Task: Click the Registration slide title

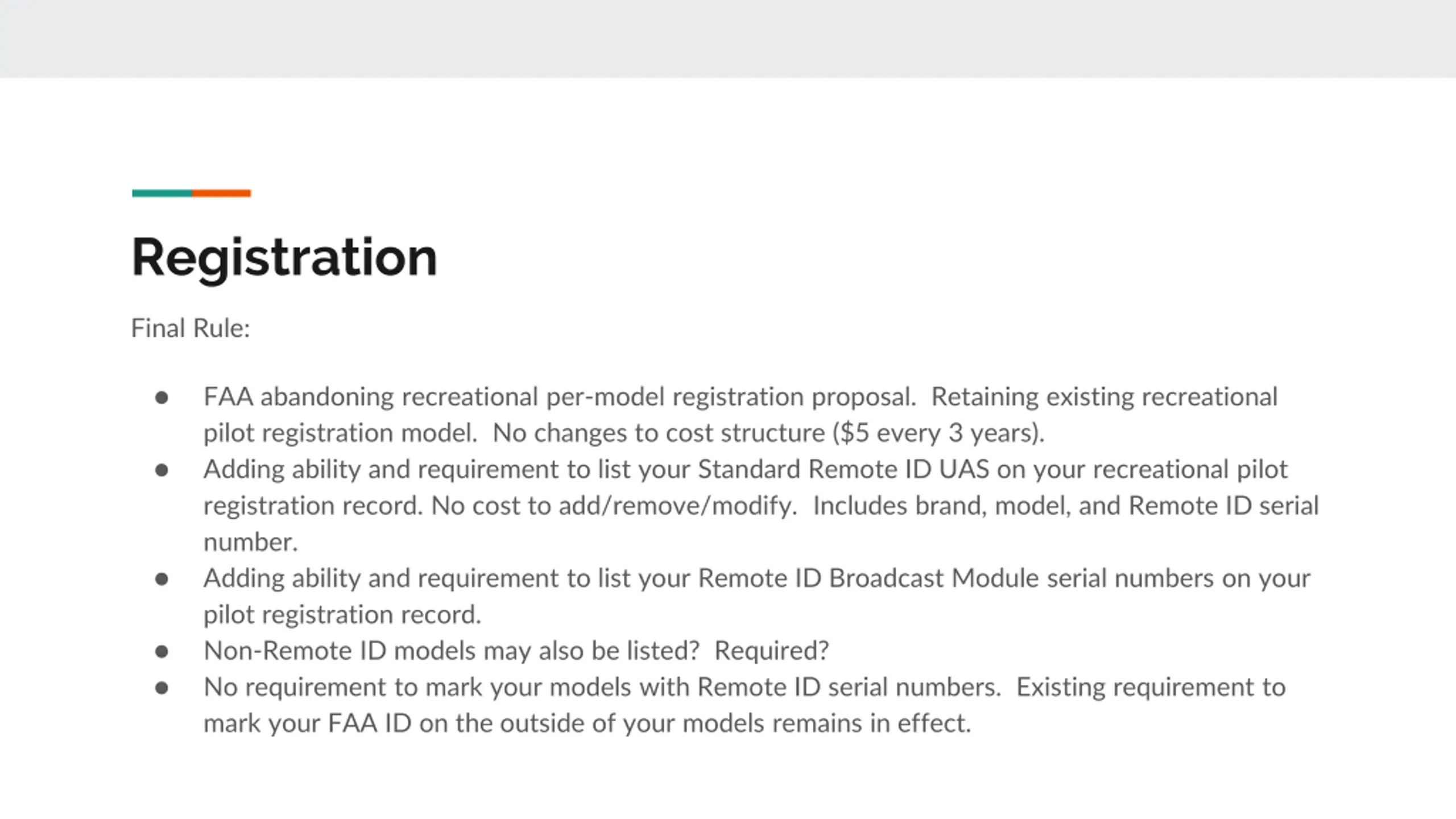Action: click(284, 258)
